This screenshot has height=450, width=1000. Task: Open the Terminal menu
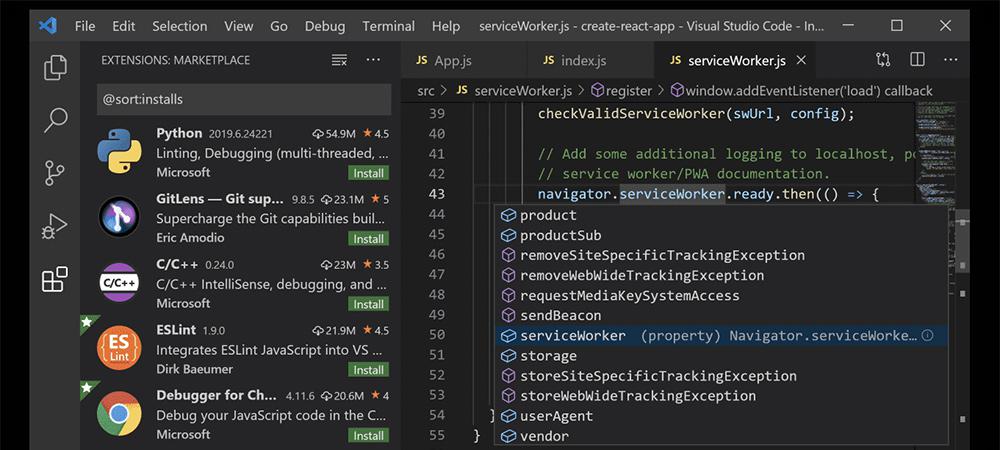pyautogui.click(x=388, y=26)
